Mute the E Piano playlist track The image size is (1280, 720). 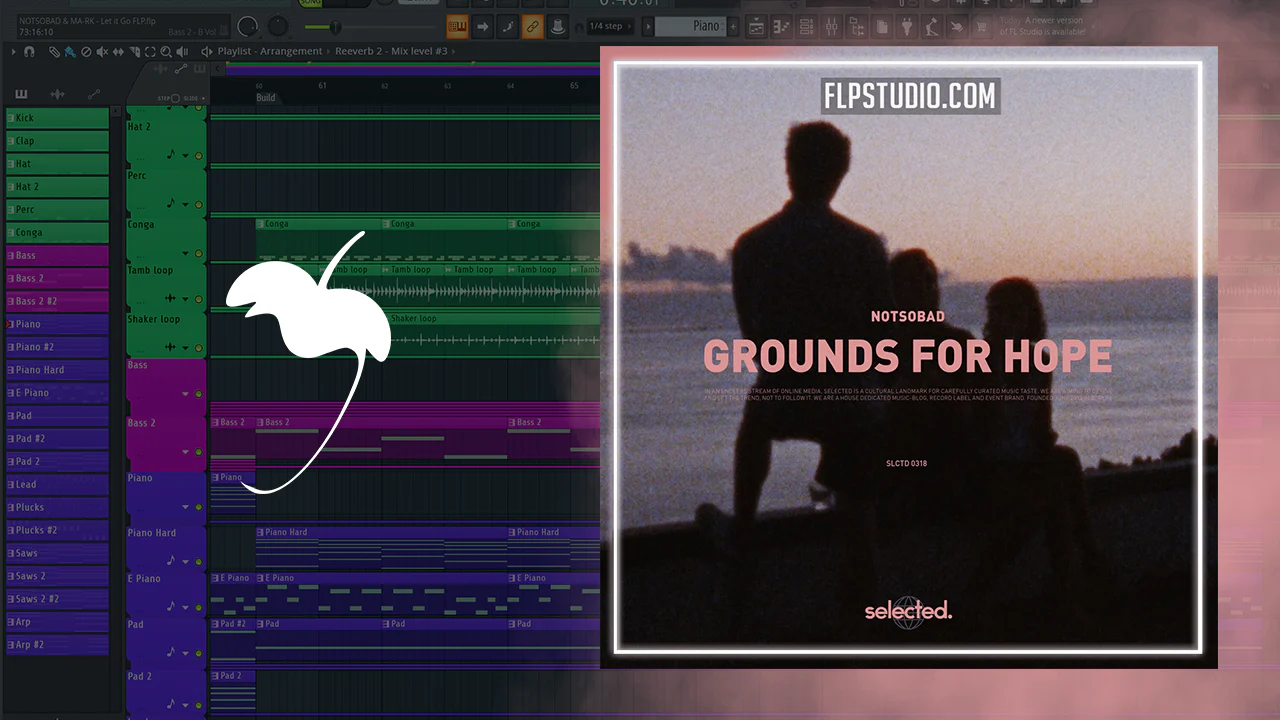(x=199, y=607)
